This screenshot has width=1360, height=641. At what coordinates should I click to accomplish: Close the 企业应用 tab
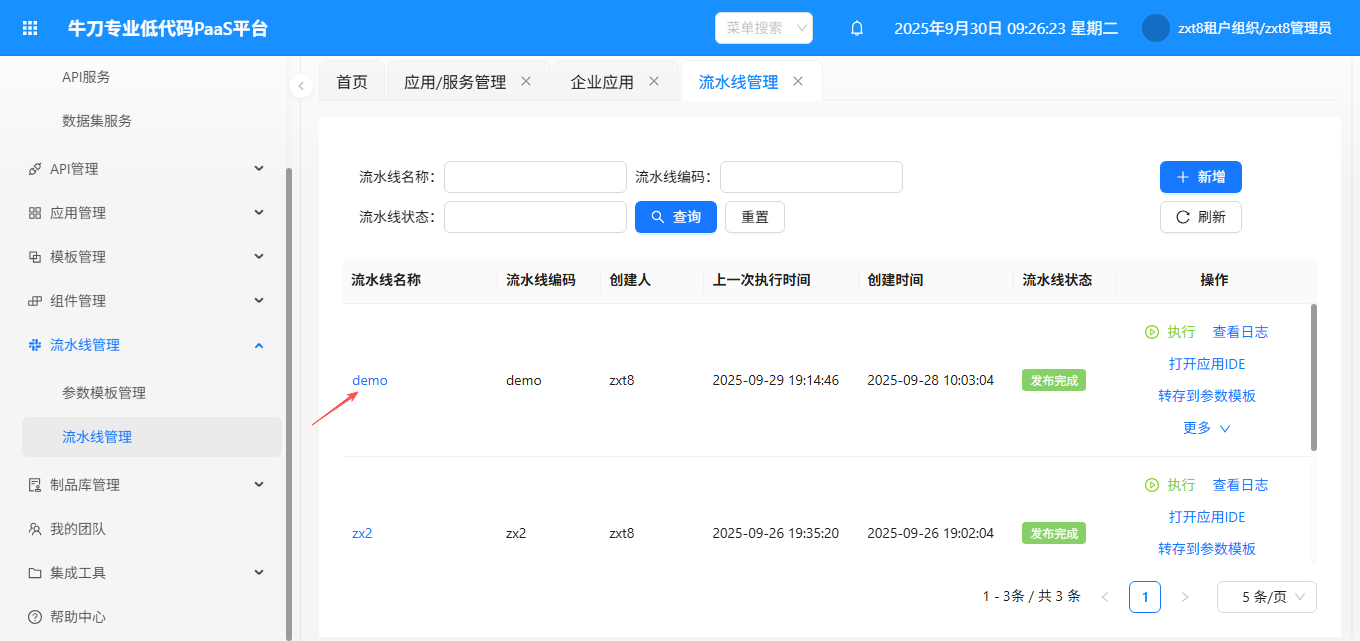[x=654, y=82]
